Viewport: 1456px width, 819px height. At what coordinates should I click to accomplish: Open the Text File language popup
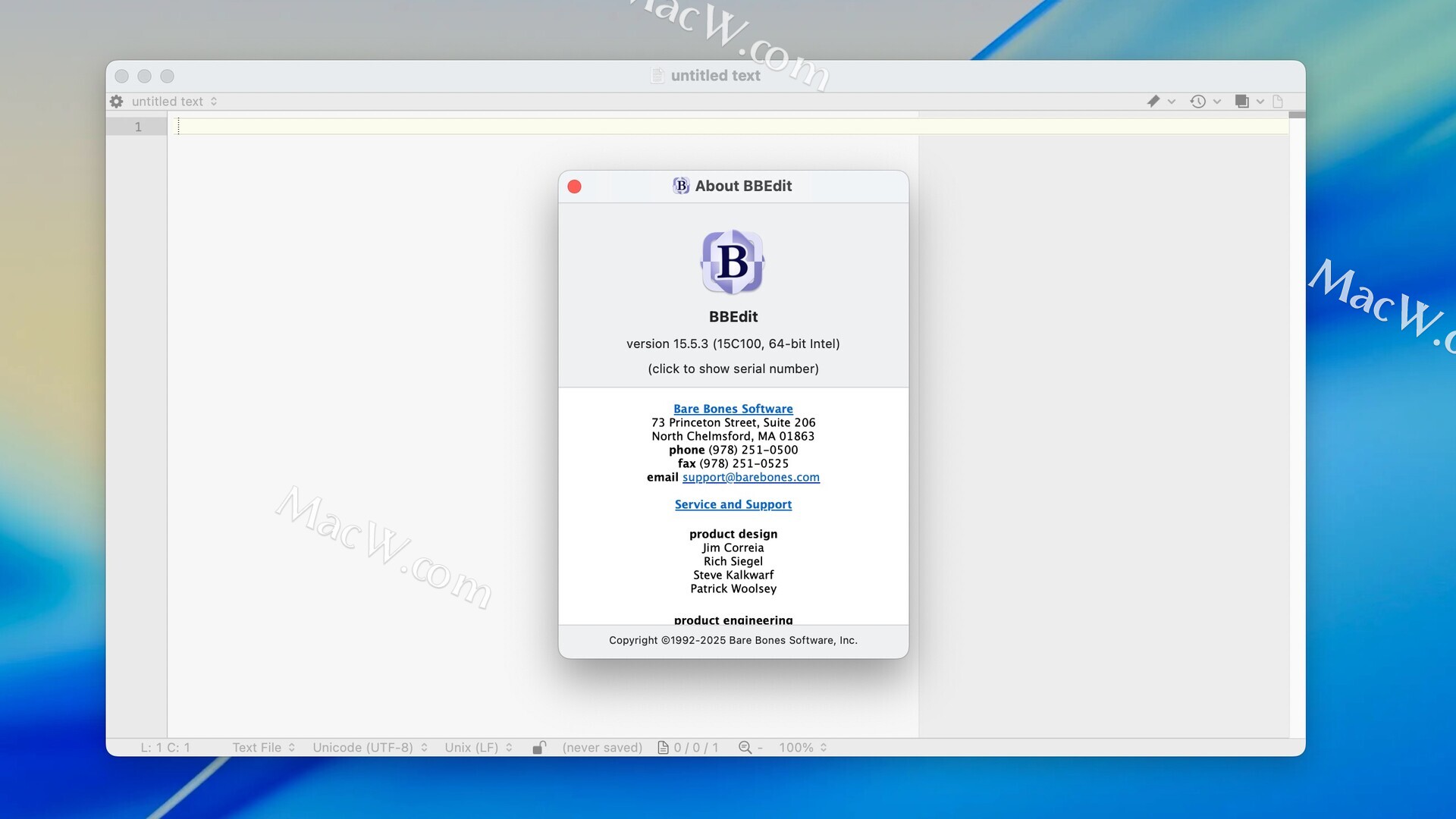(x=264, y=748)
